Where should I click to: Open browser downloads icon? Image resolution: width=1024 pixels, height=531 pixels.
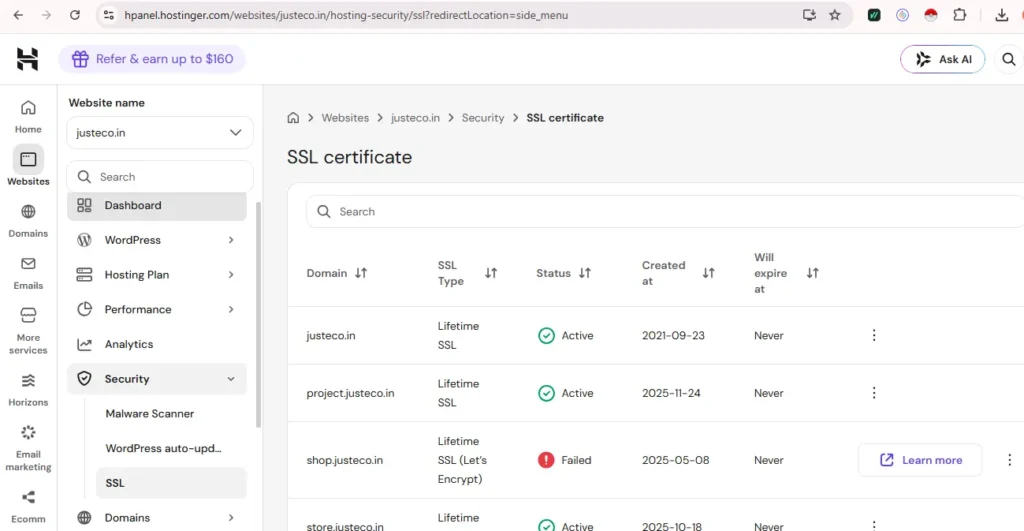coord(1002,15)
